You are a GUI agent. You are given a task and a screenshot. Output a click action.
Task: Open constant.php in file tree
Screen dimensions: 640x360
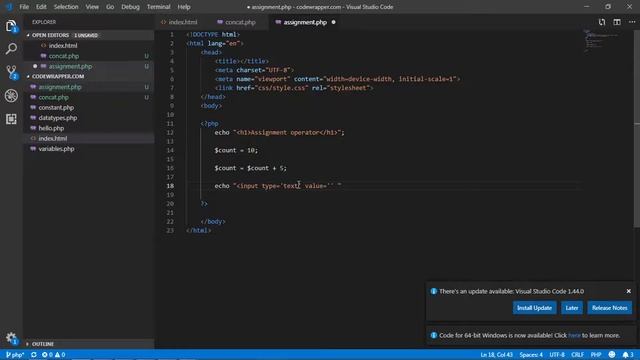88,107
